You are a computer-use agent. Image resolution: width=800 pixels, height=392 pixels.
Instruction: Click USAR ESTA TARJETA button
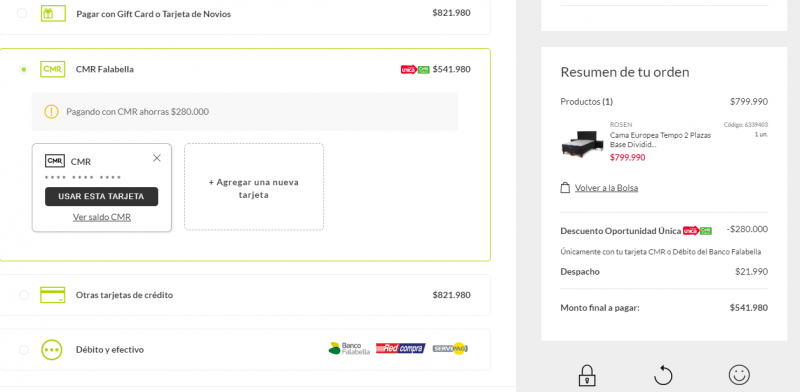102,197
